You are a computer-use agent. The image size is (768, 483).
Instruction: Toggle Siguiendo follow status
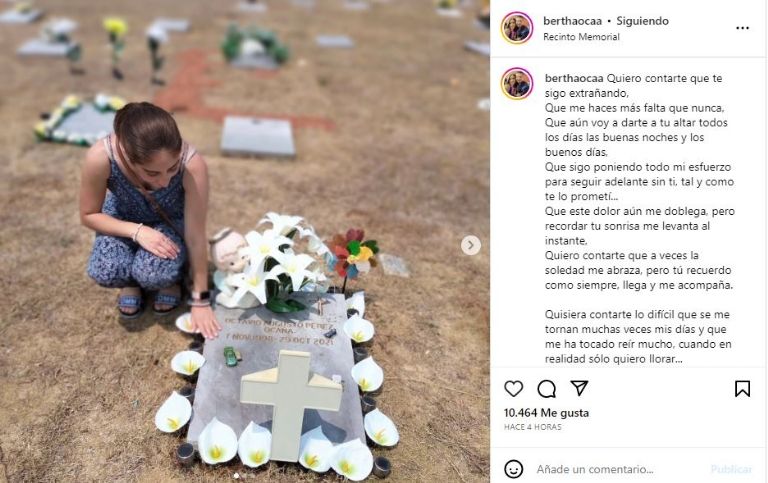pos(642,21)
